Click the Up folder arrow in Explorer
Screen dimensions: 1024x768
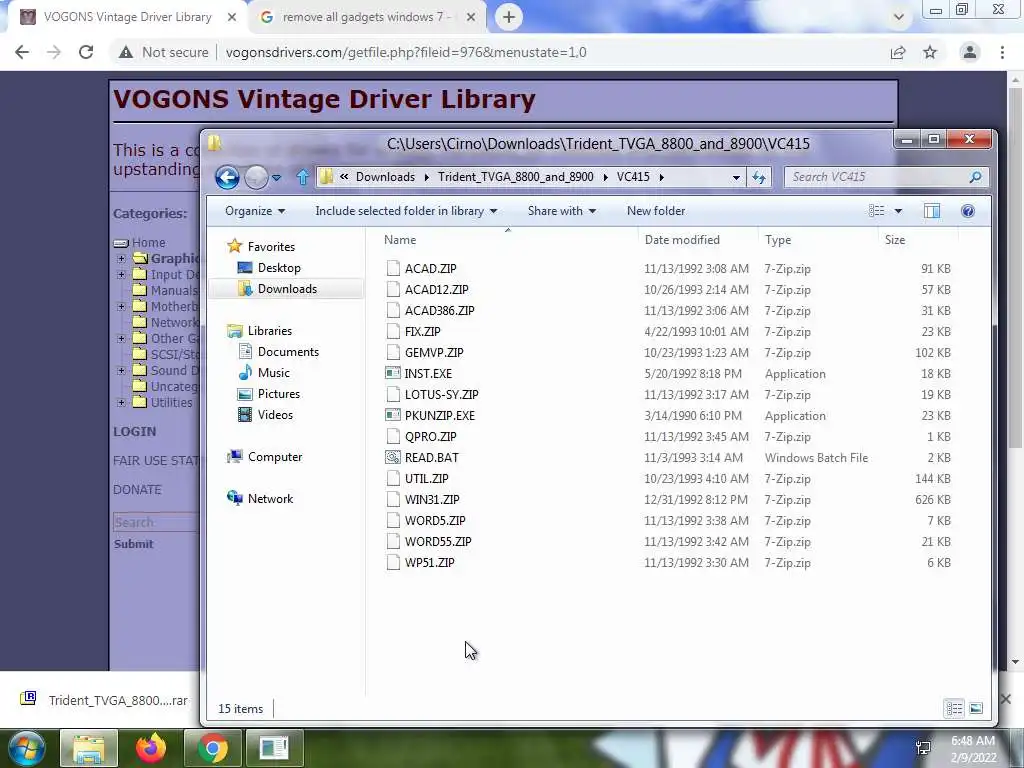[302, 177]
